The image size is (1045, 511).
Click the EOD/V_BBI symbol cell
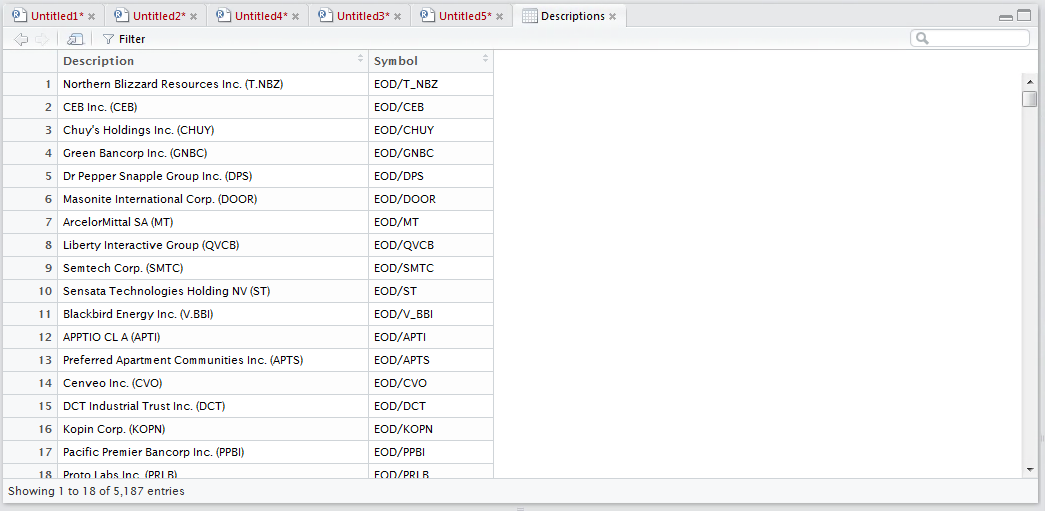coord(431,314)
